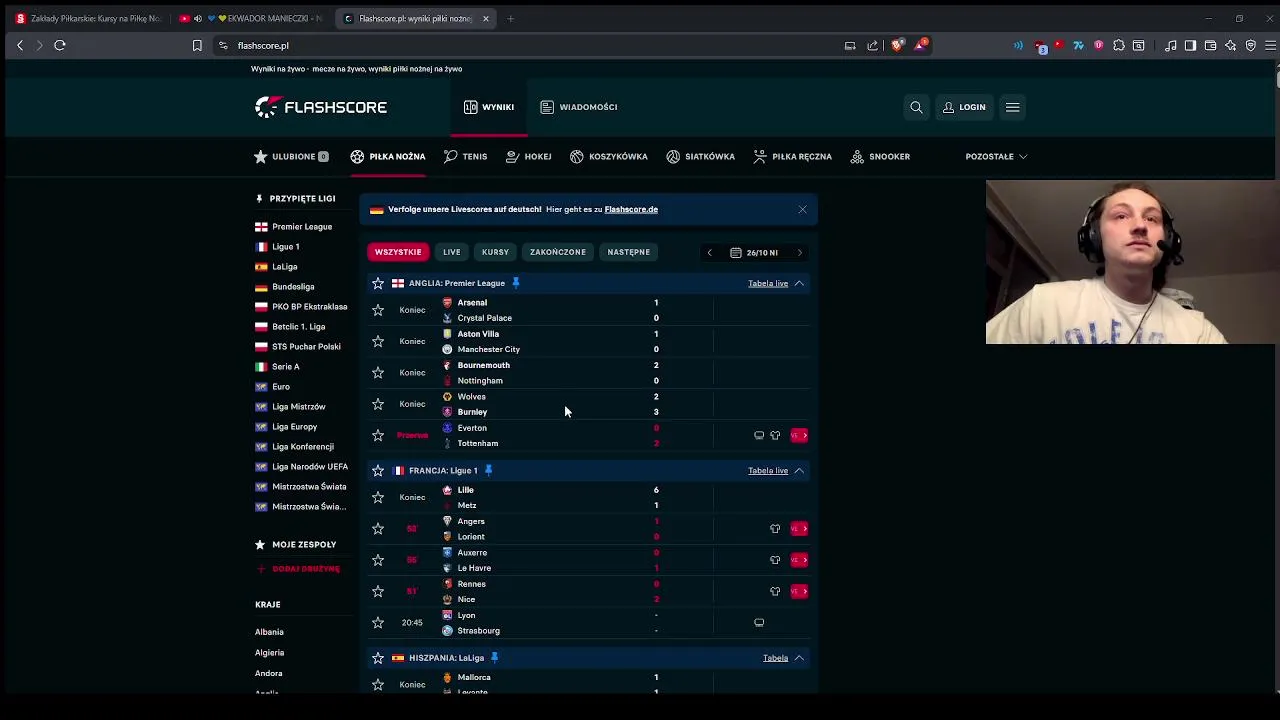Open Albania in countries list

point(269,632)
